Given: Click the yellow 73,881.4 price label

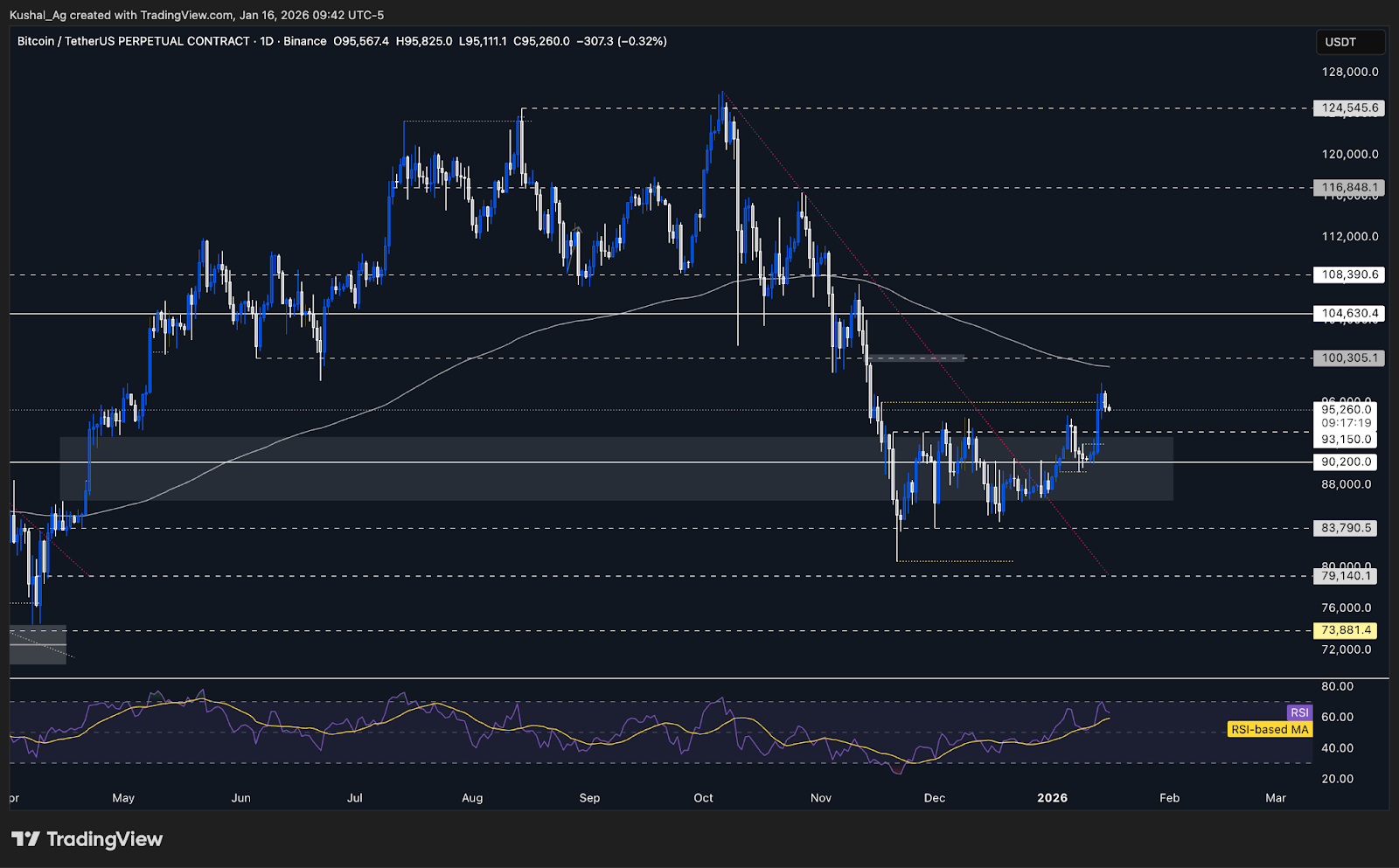Looking at the screenshot, I should point(1346,630).
